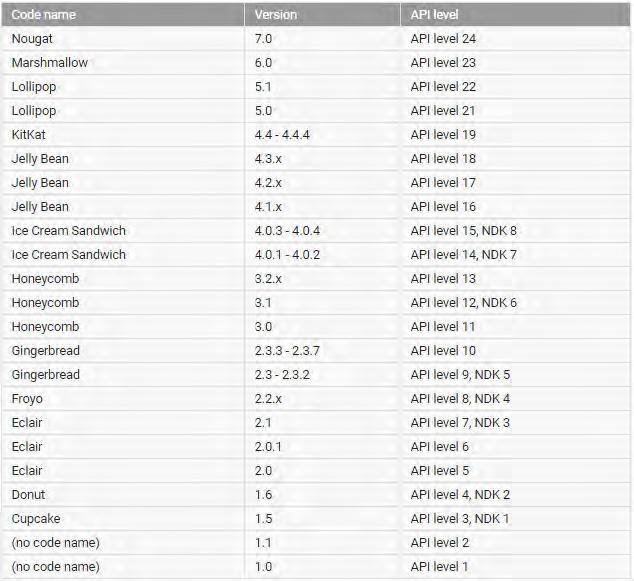Click the Donut code name cell
The image size is (634, 581).
(x=123, y=495)
